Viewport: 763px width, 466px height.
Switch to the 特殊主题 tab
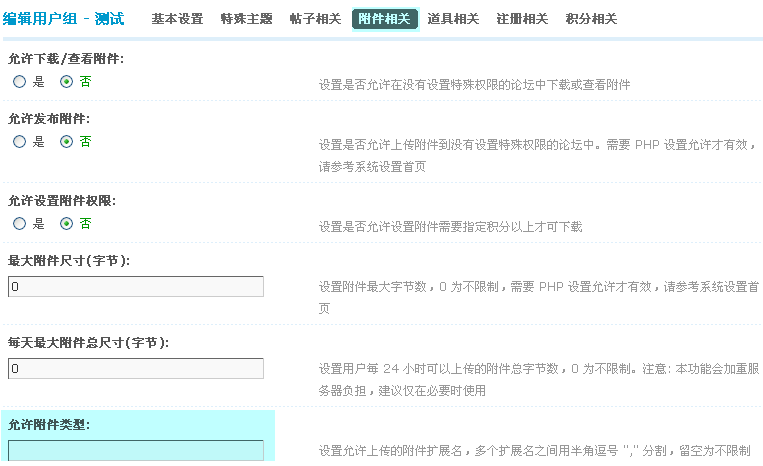(x=246, y=19)
